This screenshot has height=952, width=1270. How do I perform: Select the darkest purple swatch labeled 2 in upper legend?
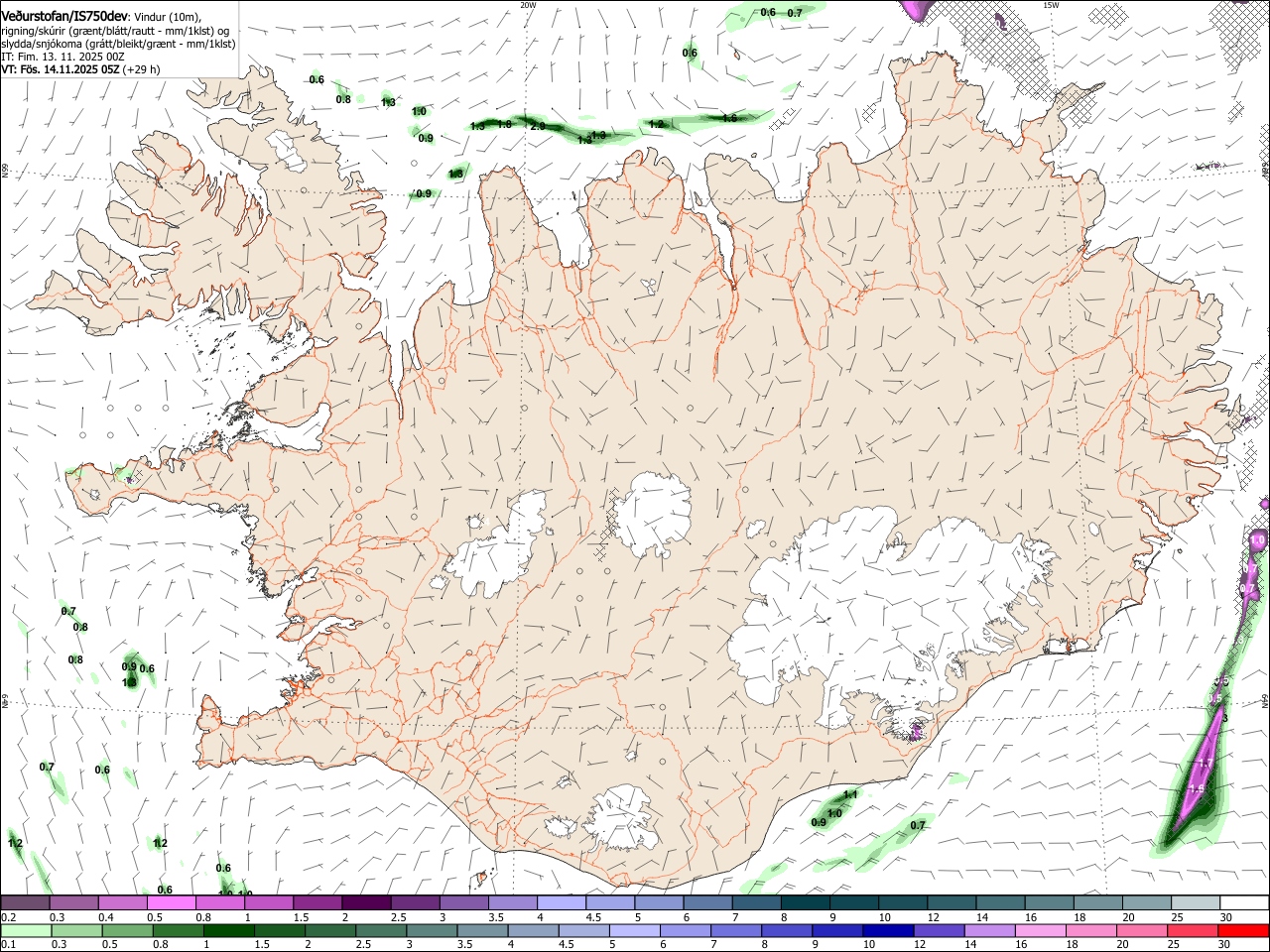click(x=365, y=902)
